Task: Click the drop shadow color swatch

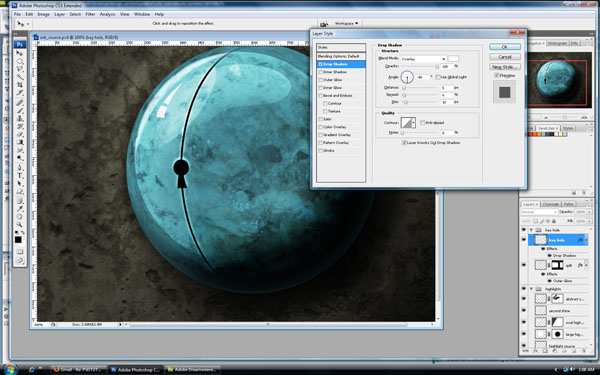Action: pos(453,59)
